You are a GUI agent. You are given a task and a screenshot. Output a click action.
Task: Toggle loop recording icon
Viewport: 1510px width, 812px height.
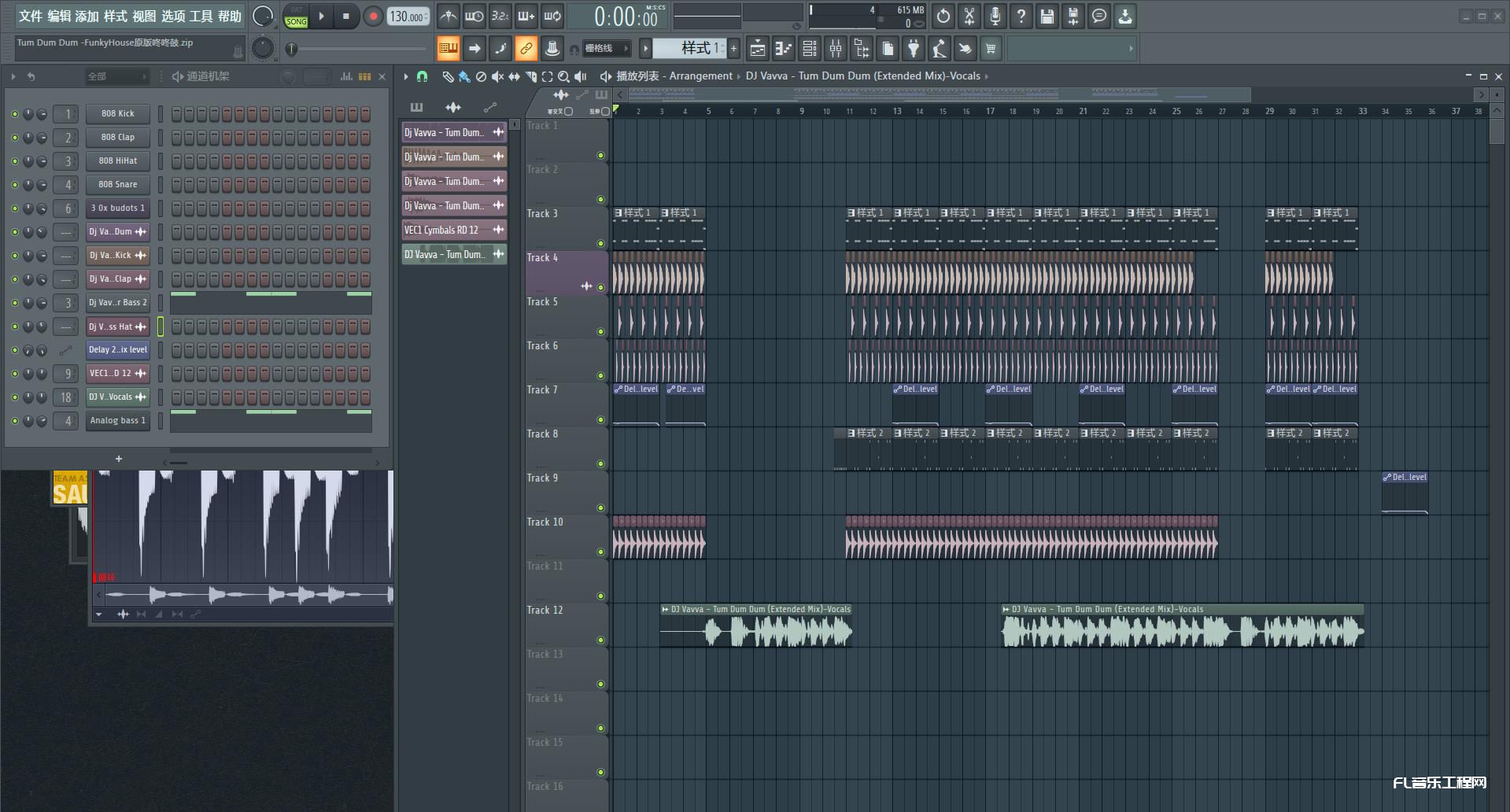point(552,16)
